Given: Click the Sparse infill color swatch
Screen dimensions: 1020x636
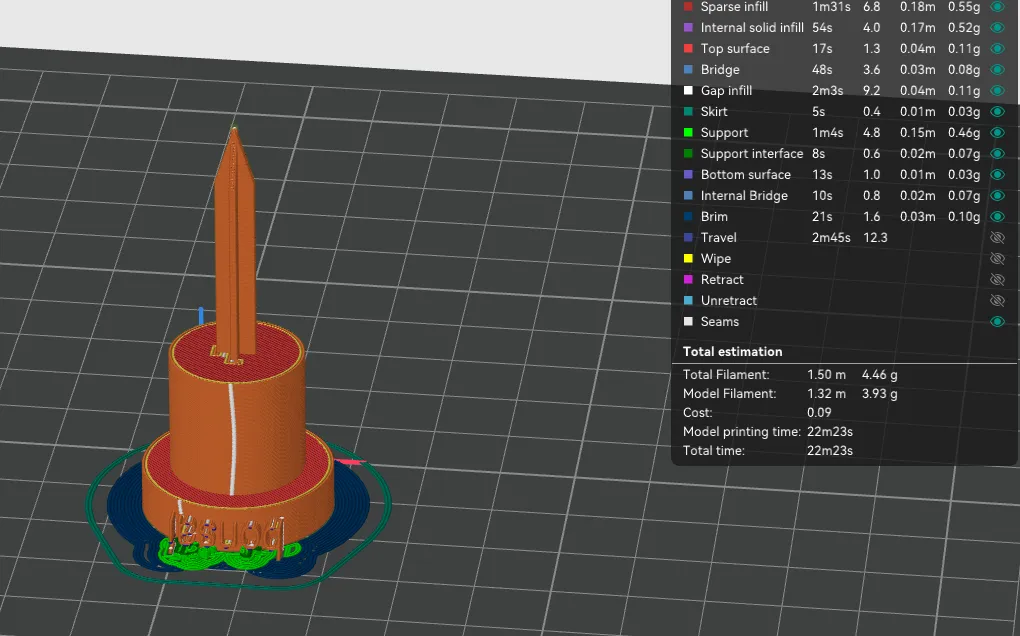Looking at the screenshot, I should (x=688, y=7).
